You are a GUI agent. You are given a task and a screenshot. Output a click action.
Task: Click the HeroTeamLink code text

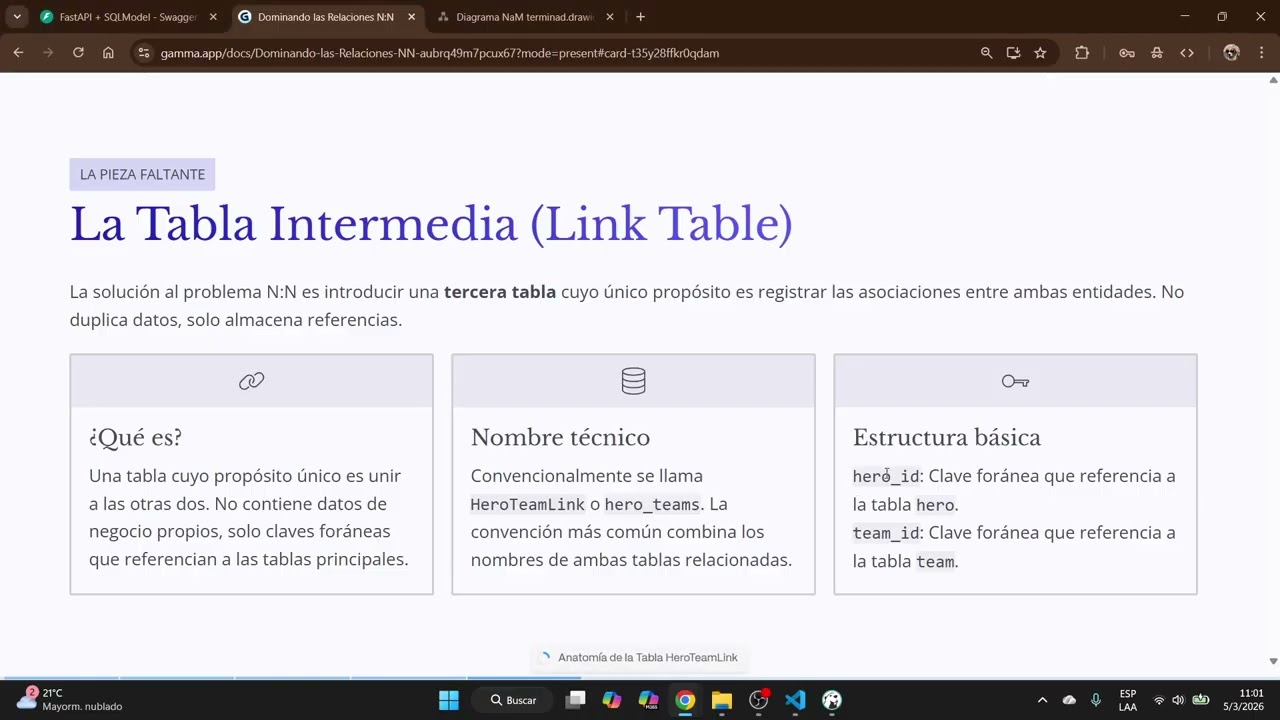[527, 505]
